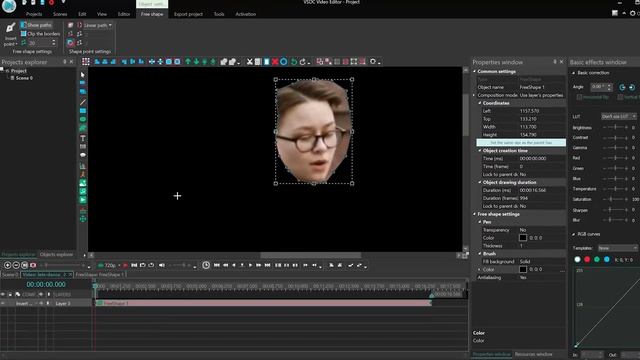Click the zoom in plus circle icon

[7, 265]
